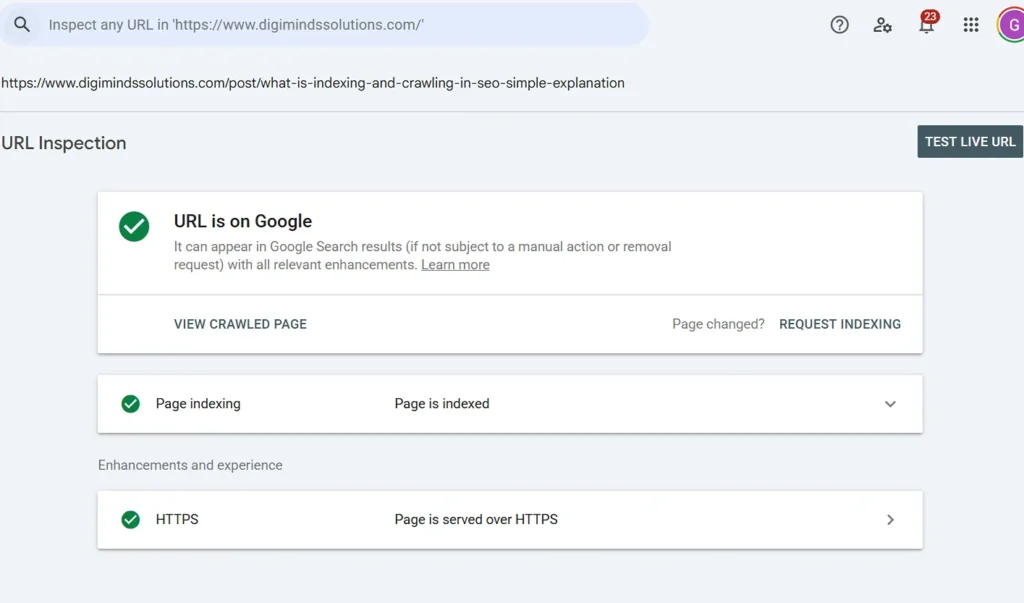Open the Help question mark icon
The image size is (1024, 603).
pos(839,25)
